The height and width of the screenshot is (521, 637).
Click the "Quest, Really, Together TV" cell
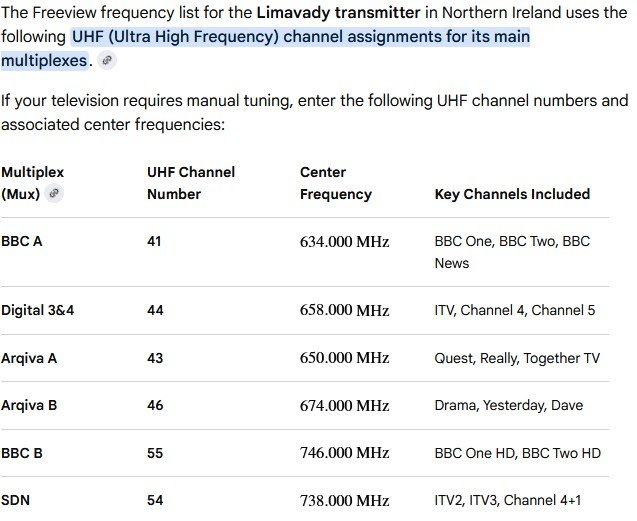pyautogui.click(x=517, y=358)
